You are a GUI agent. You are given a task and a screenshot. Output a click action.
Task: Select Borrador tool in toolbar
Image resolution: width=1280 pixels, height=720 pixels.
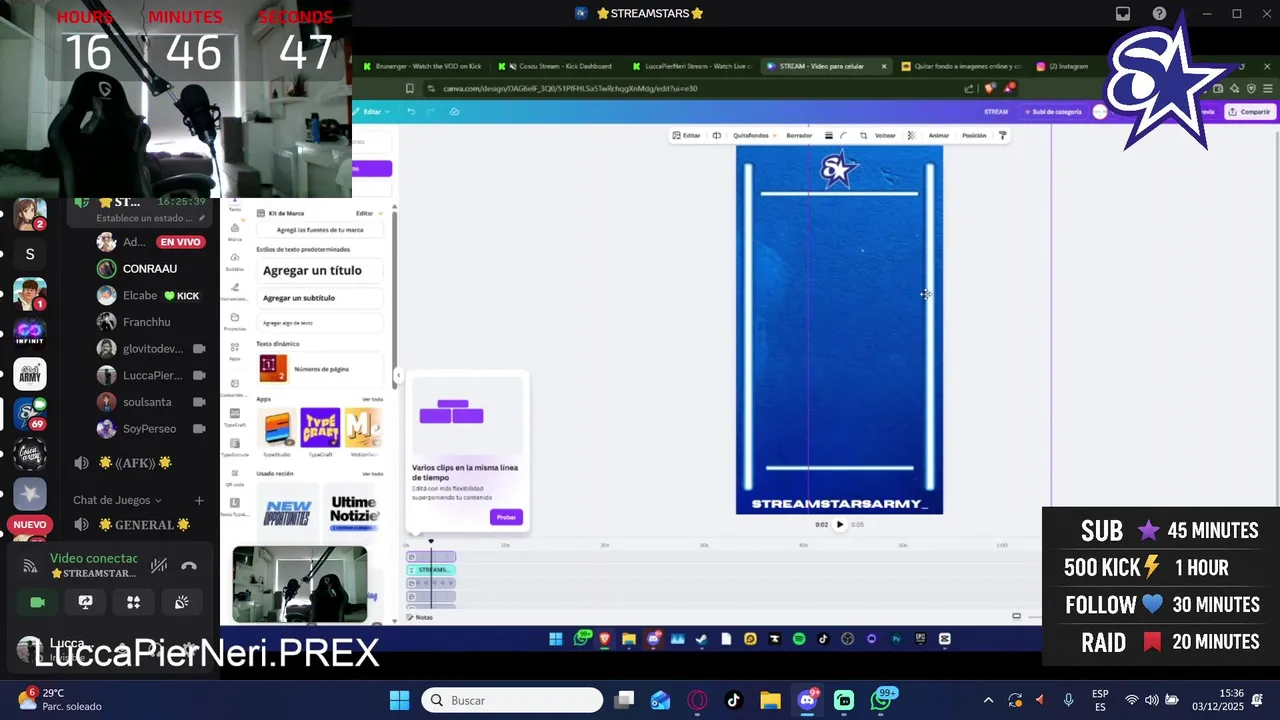799,135
